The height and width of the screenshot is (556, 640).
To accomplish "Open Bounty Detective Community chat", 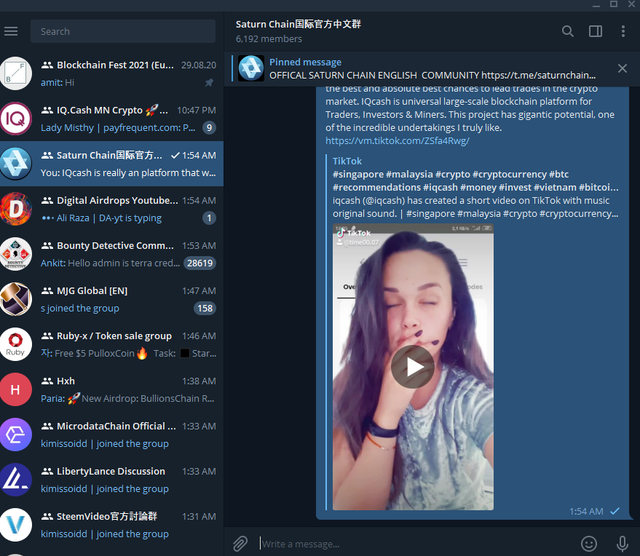I will click(112, 254).
